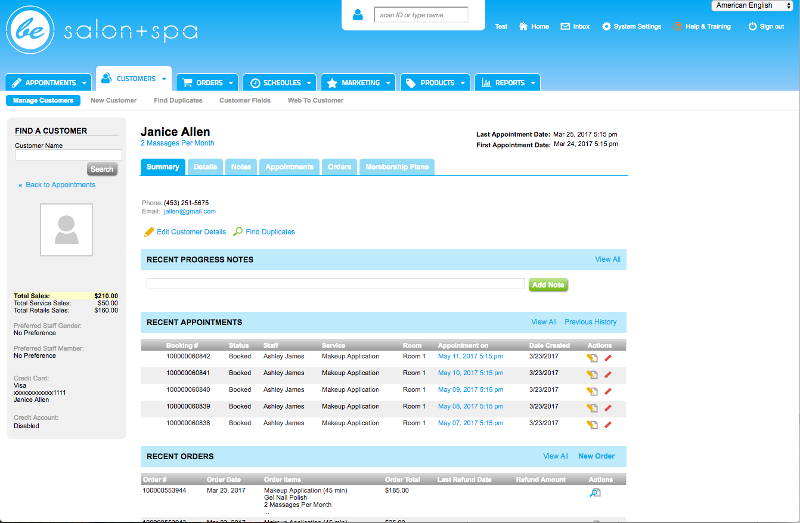Open Manage Customers submenu item
The height and width of the screenshot is (523, 800).
43,101
